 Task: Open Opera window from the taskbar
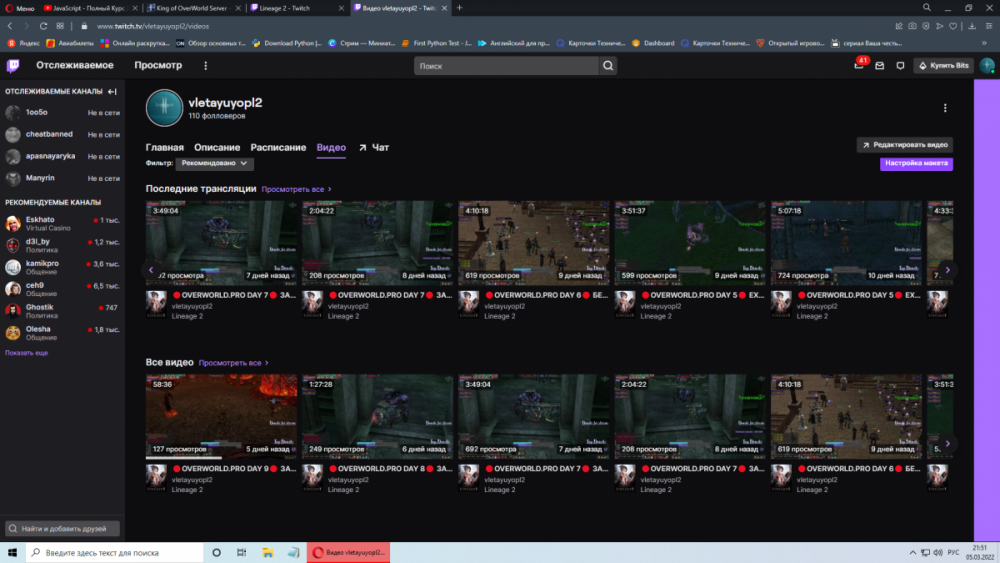(349, 552)
